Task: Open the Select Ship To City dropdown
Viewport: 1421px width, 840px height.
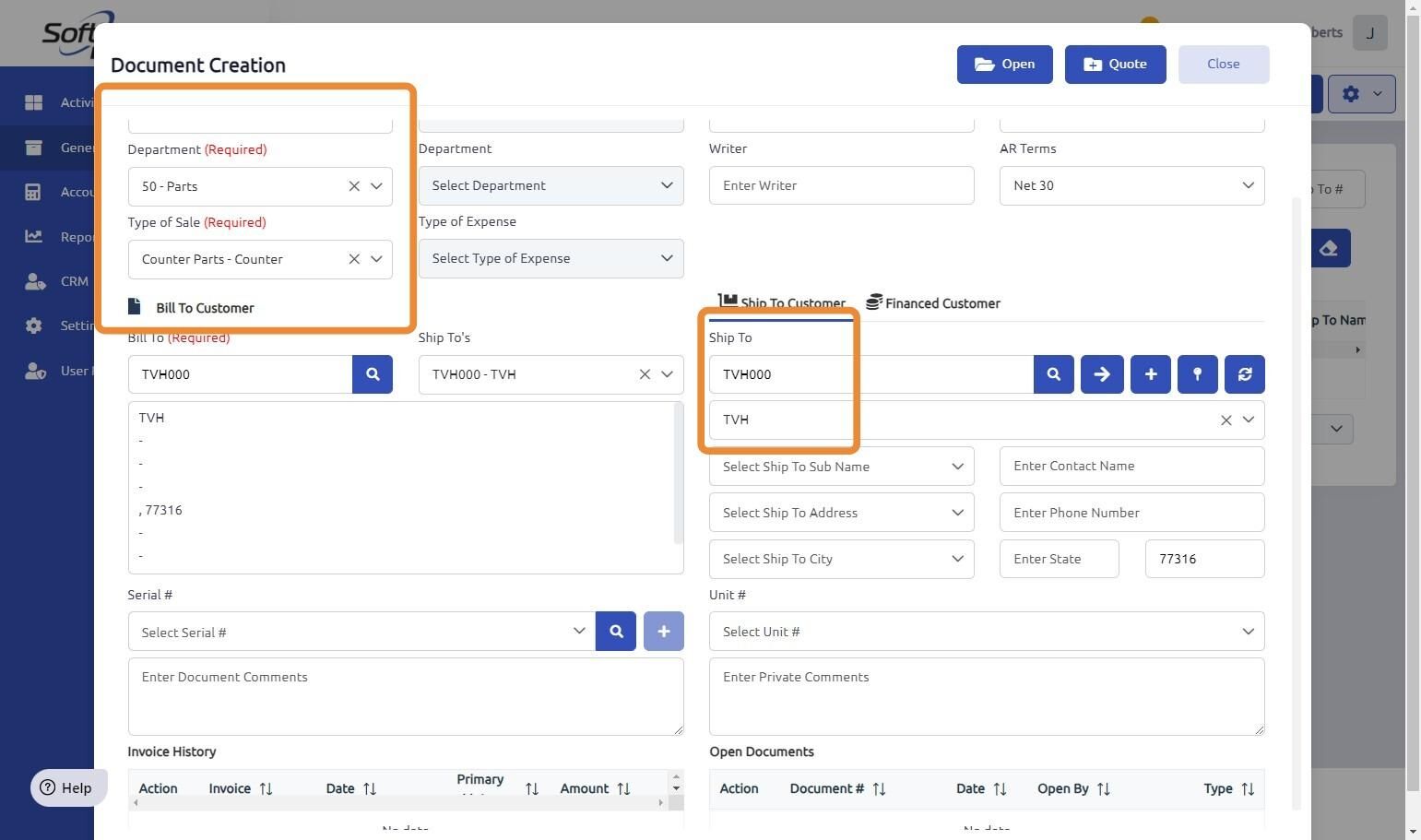Action: point(957,559)
